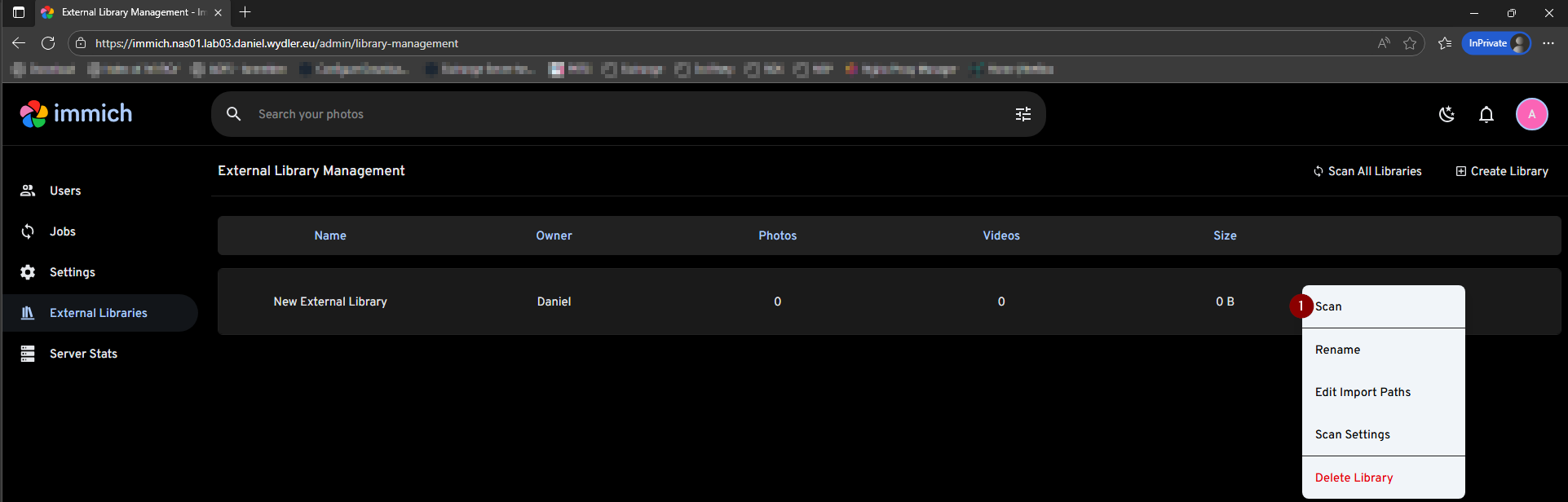Toggle dark/light theme moon icon

[x=1447, y=114]
